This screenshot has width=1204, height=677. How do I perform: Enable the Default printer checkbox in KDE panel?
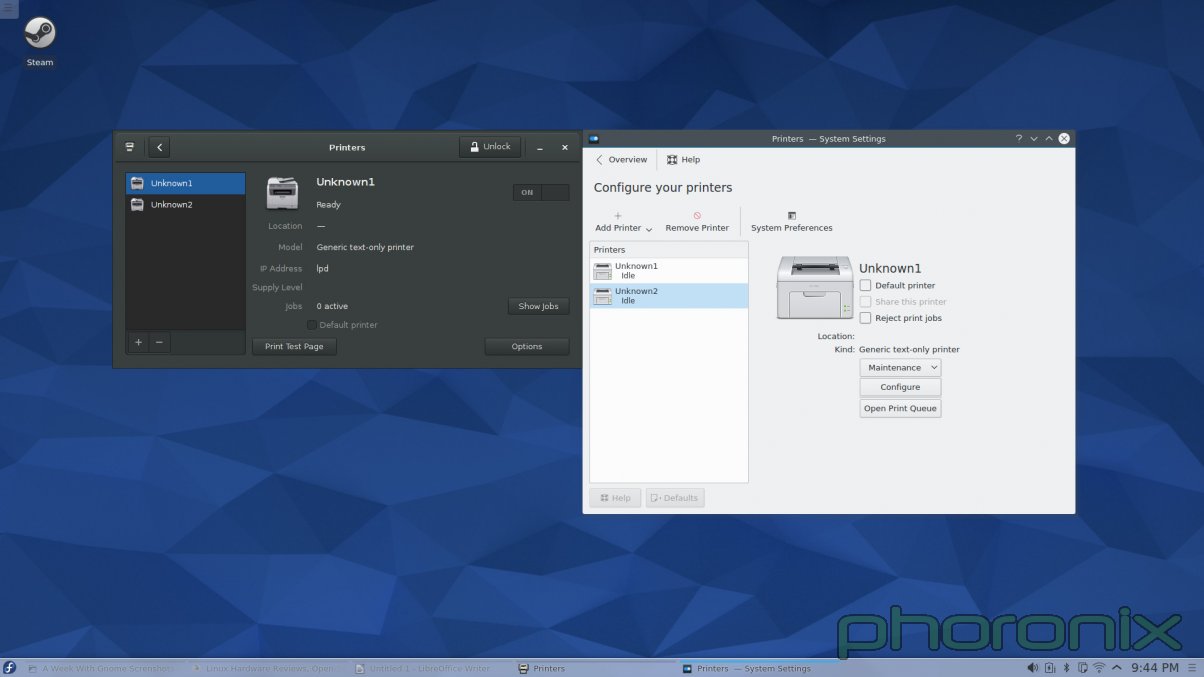[x=865, y=285]
